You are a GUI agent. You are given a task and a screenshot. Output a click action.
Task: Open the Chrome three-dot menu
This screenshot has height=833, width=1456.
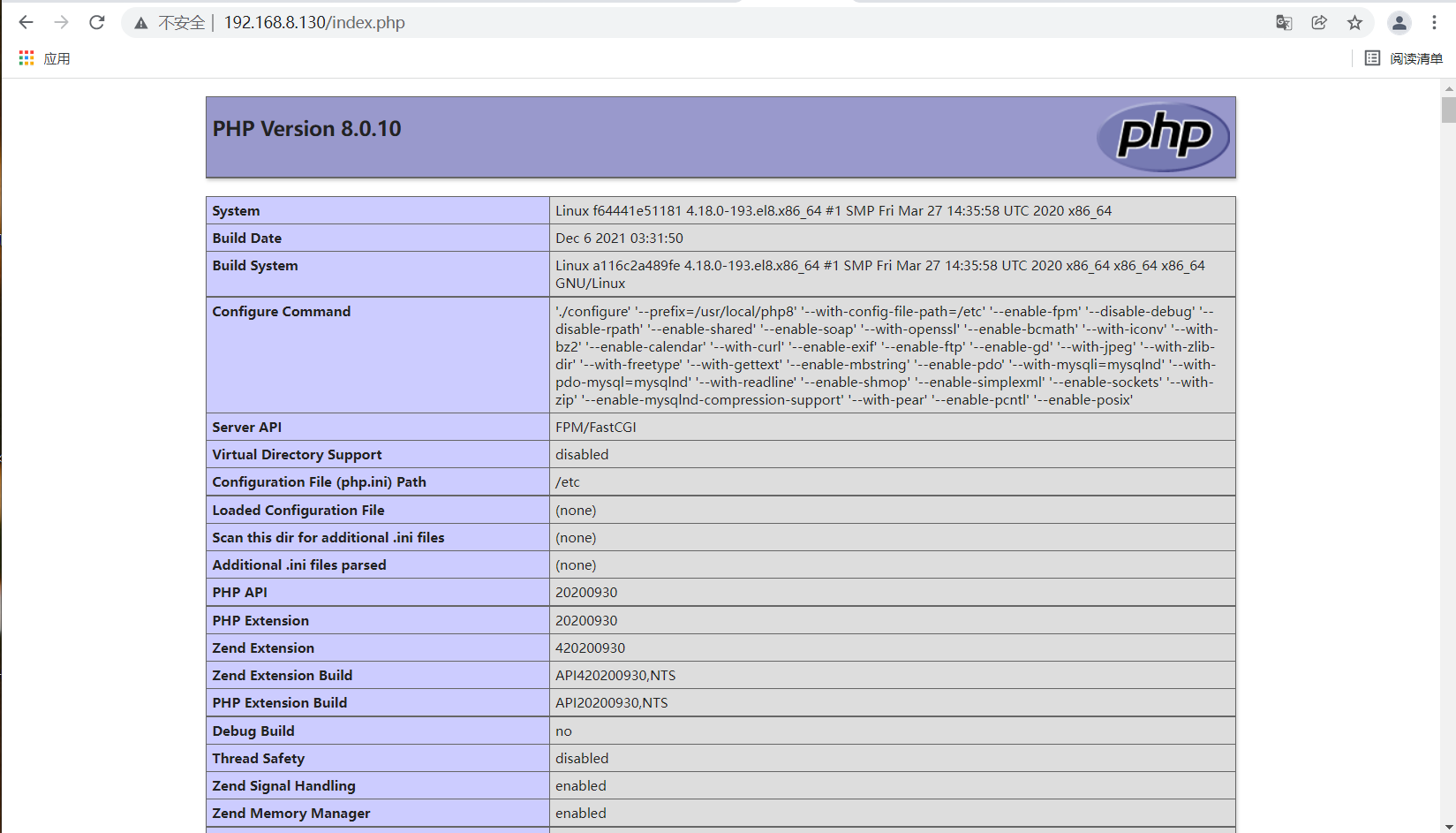pos(1434,23)
